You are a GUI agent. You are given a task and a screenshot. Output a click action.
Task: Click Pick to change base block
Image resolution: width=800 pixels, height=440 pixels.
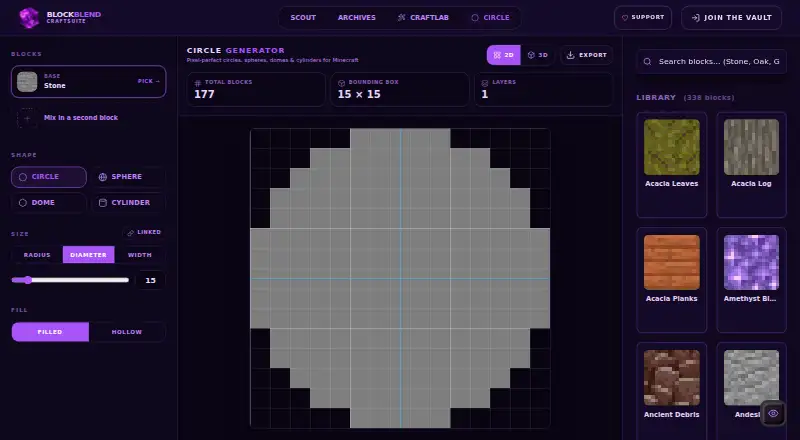(148, 81)
